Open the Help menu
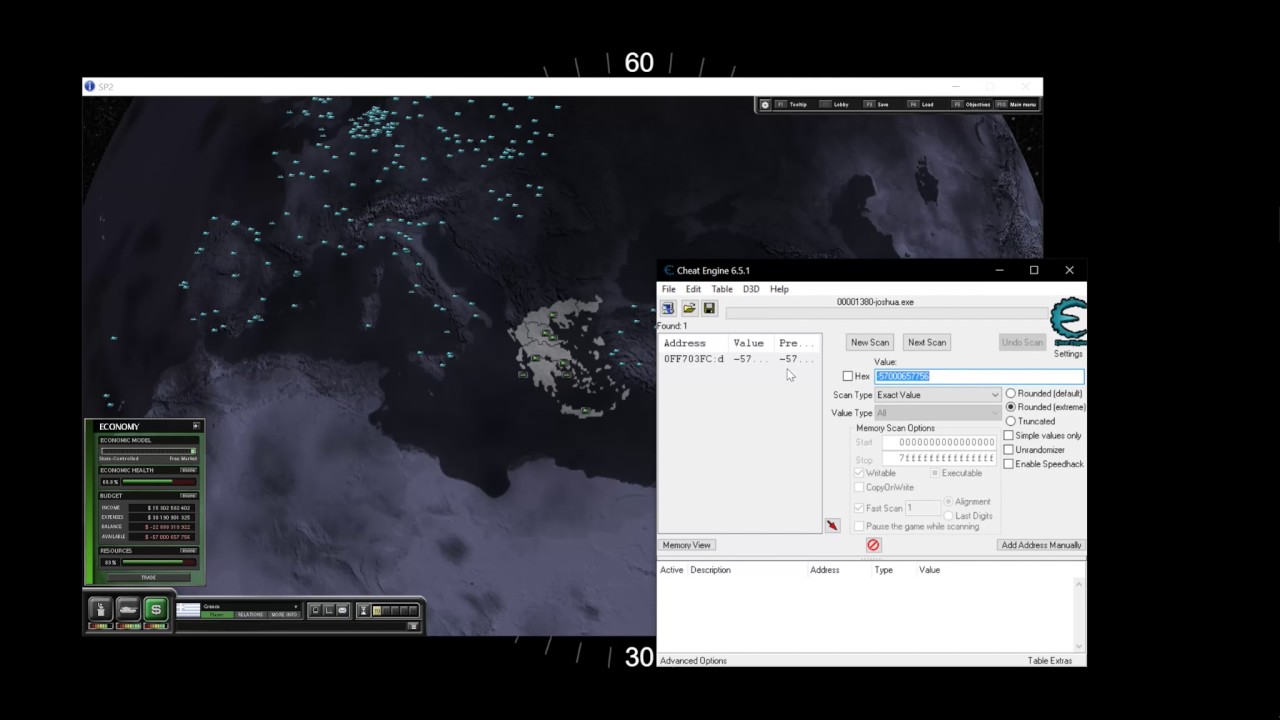 779,289
